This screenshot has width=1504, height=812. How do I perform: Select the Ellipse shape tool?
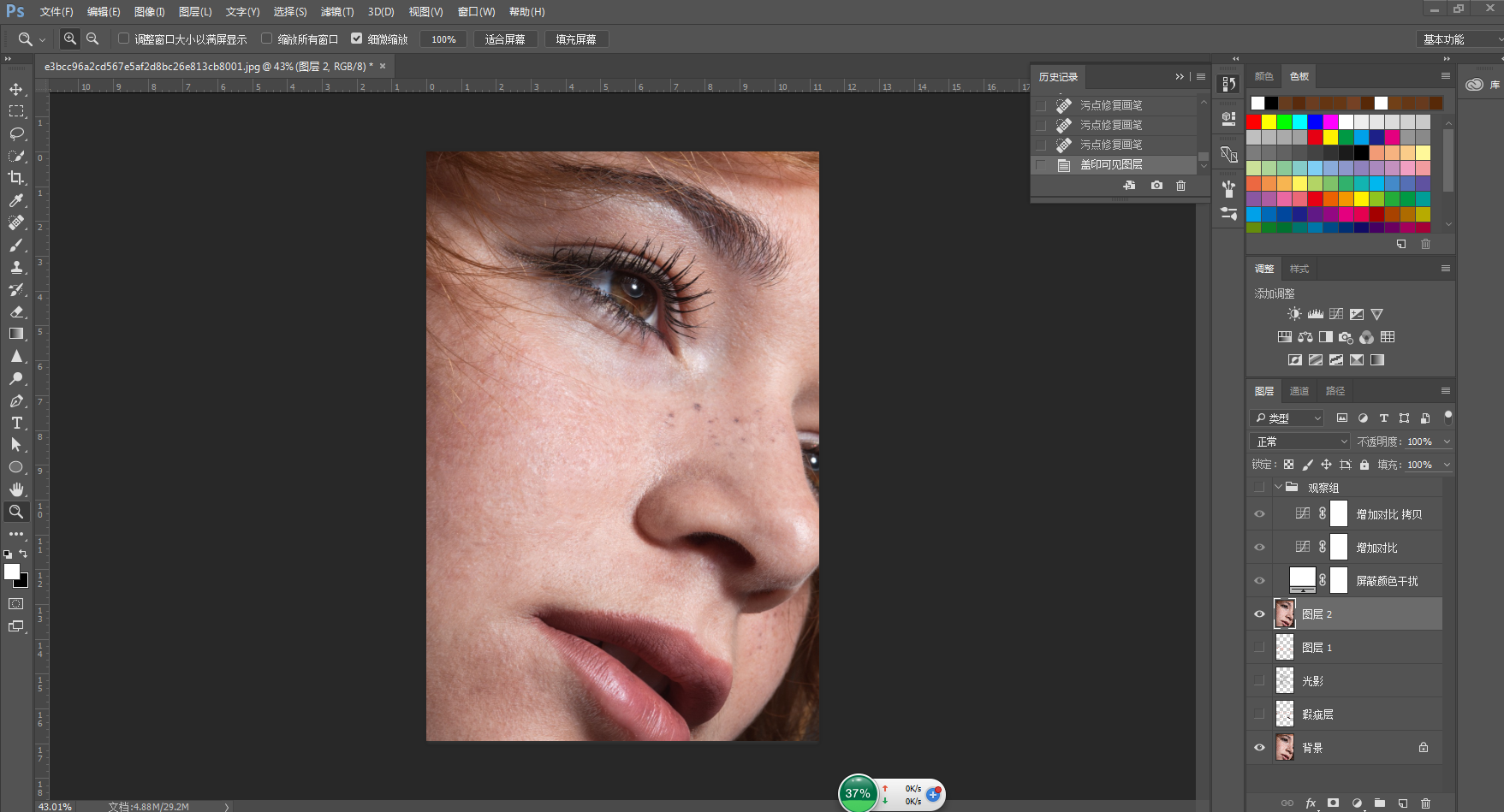pyautogui.click(x=16, y=467)
